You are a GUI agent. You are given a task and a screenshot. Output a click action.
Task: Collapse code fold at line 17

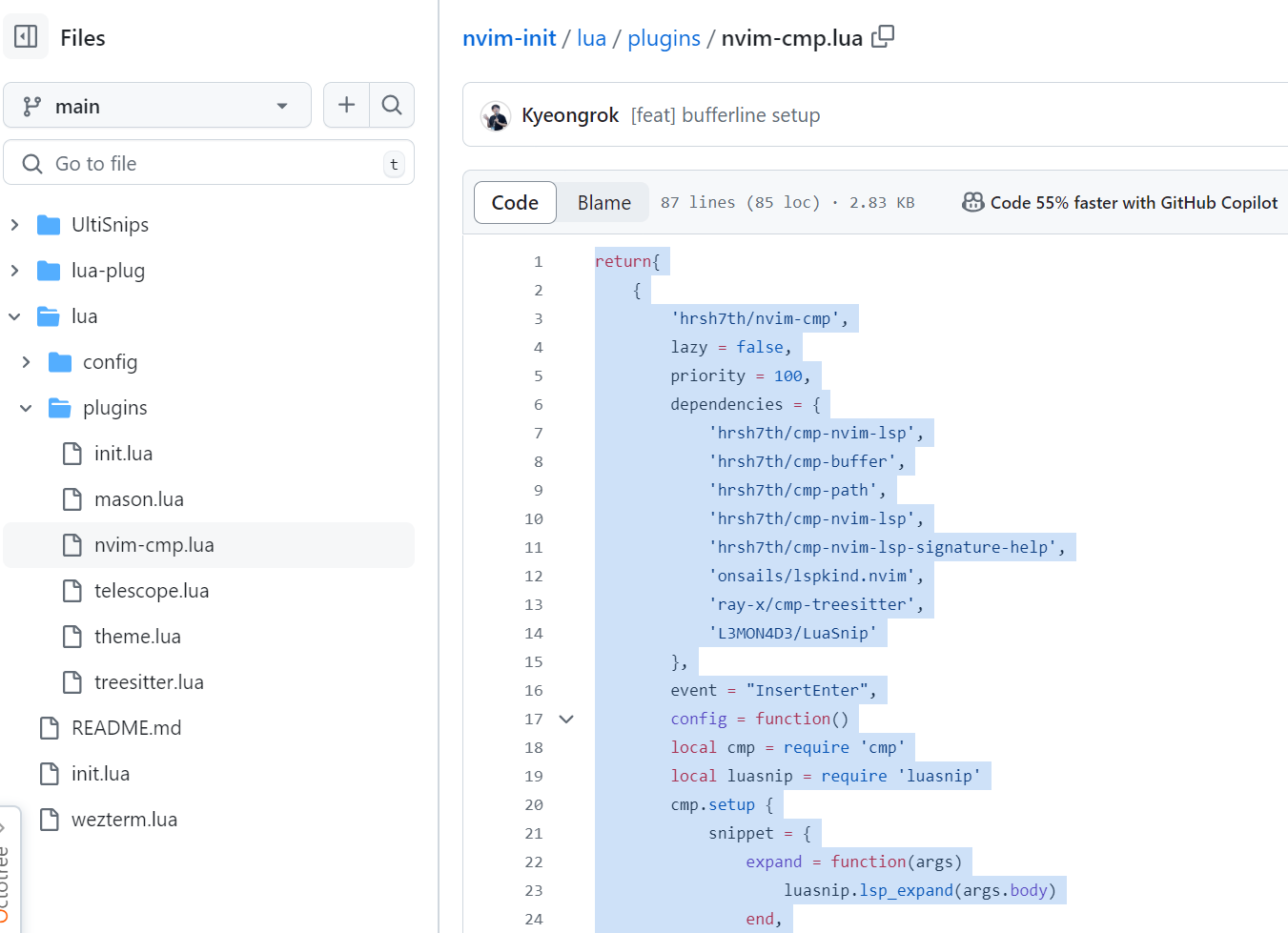click(x=566, y=719)
